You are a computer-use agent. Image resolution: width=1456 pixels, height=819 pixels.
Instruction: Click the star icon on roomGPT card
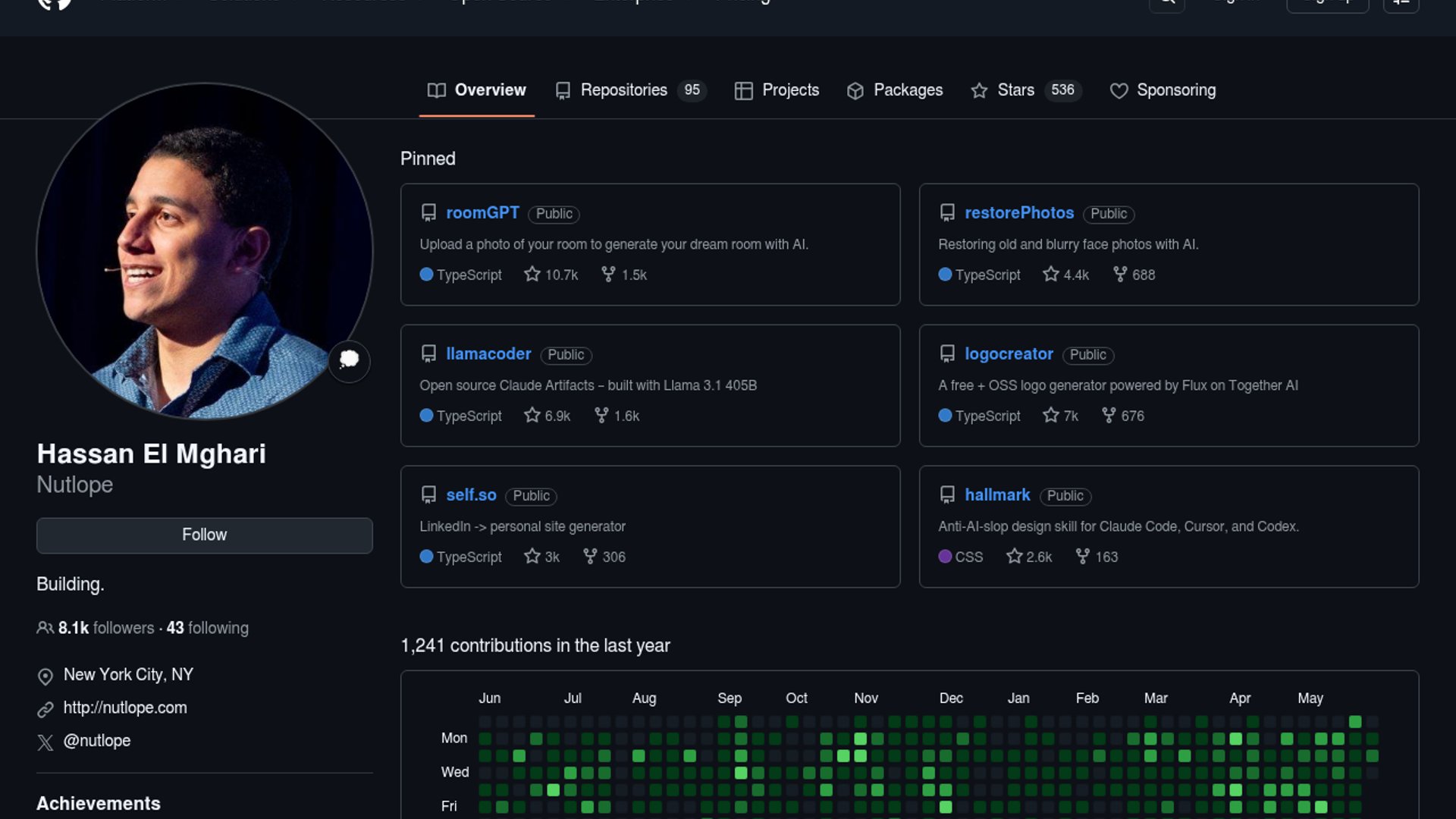[x=532, y=274]
